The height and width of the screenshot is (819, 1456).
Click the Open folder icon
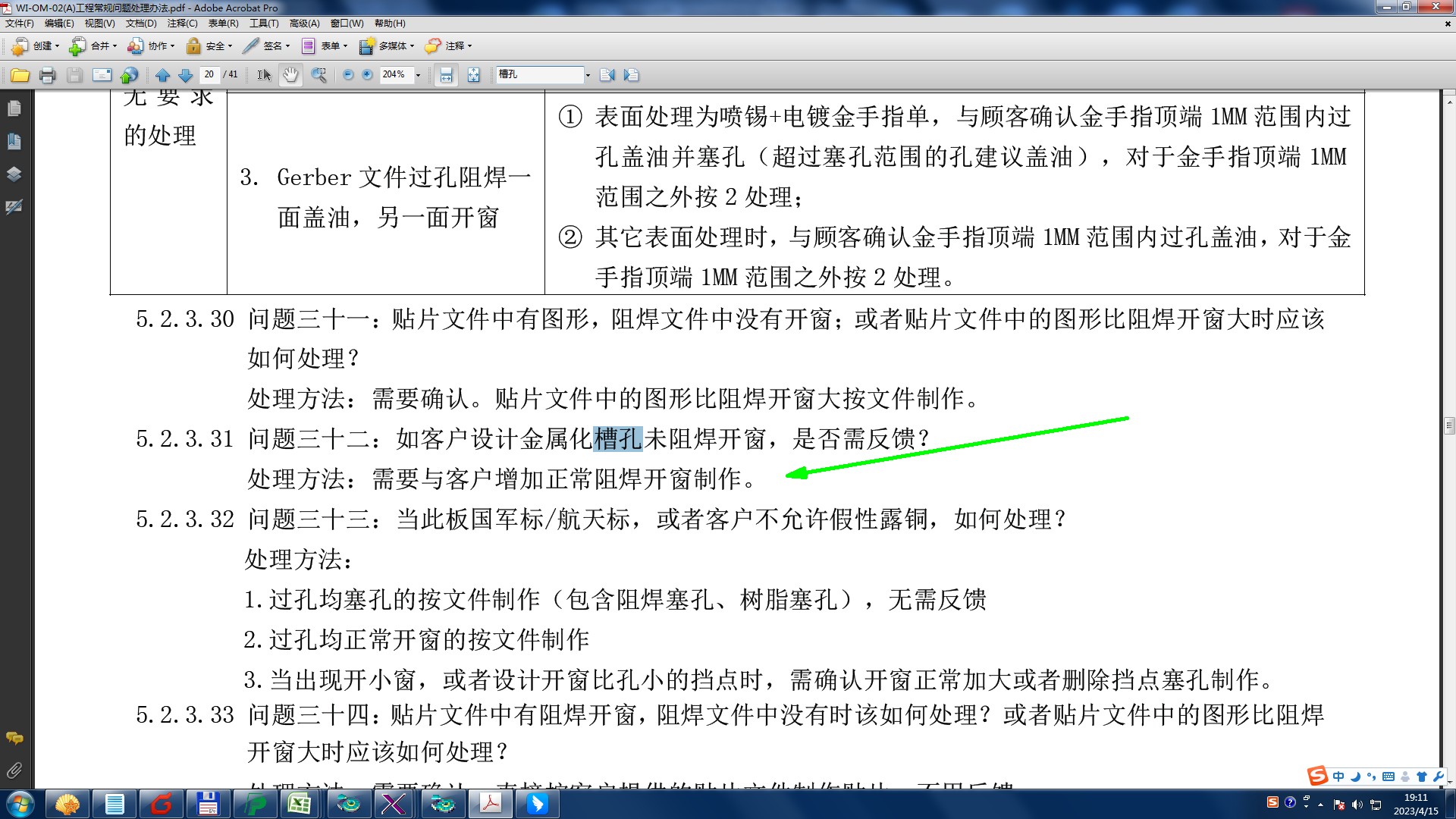coord(20,75)
